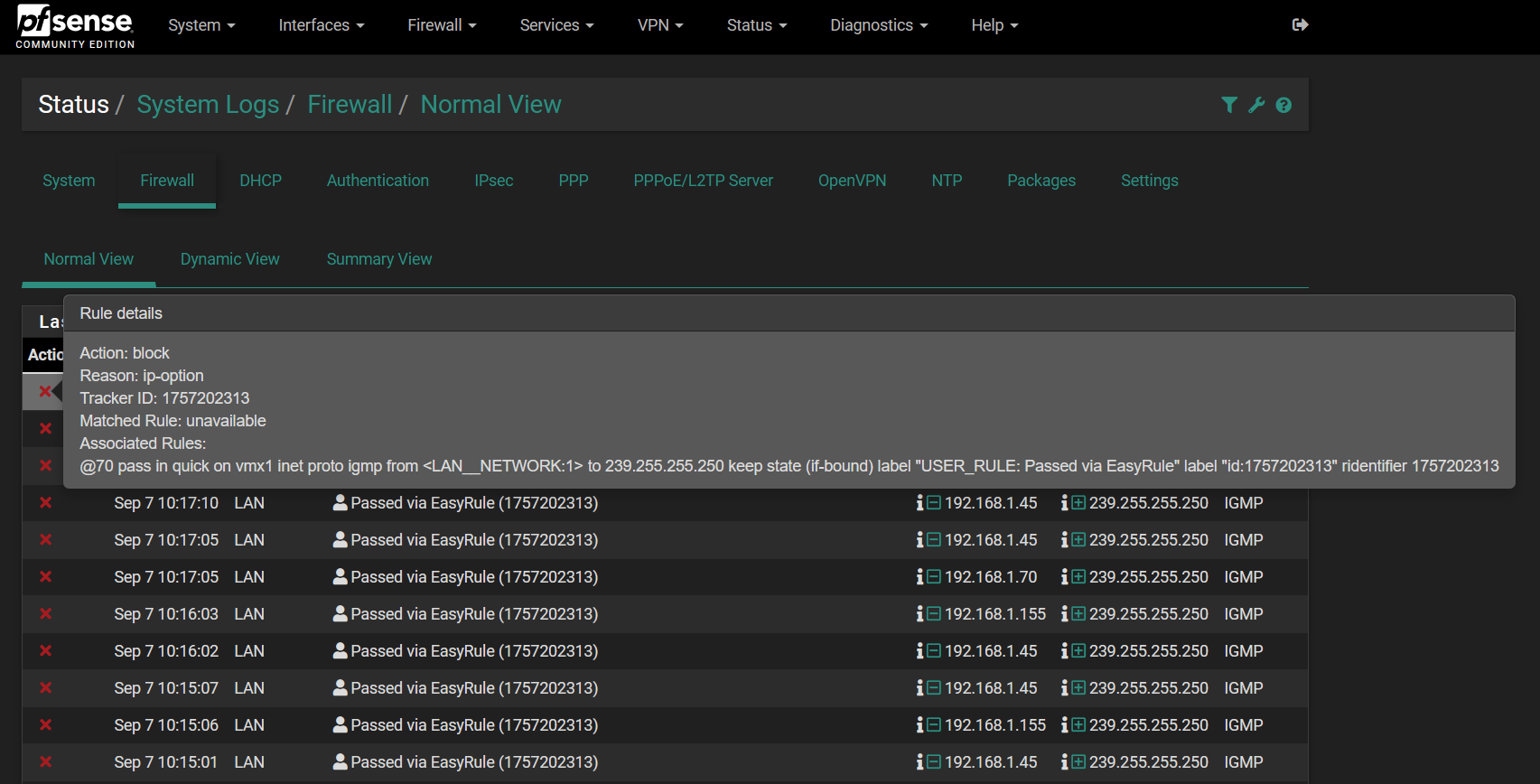Image resolution: width=1540 pixels, height=784 pixels.
Task: Click EasyRule block-source icon for 10:17:10 row
Action: click(x=934, y=502)
